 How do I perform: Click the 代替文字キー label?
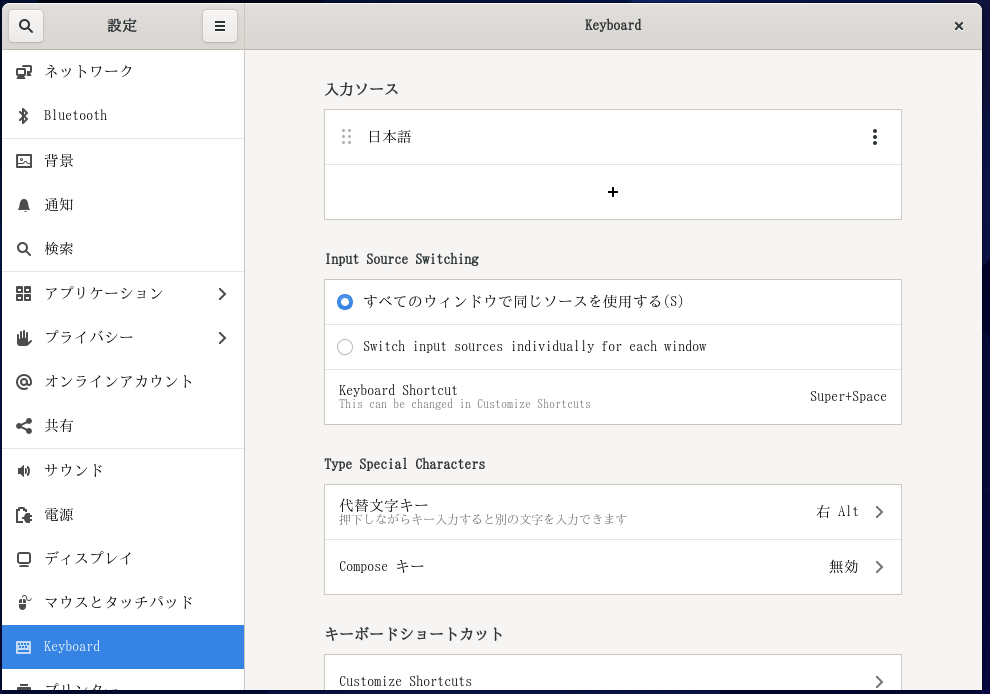point(383,505)
